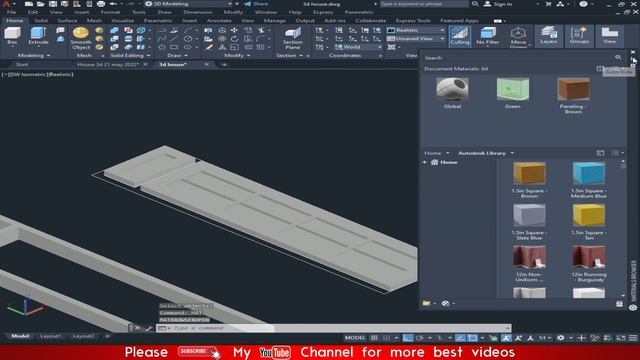Select the Smooth Object mesh tool
Screen dimensions: 640x360
click(80, 38)
